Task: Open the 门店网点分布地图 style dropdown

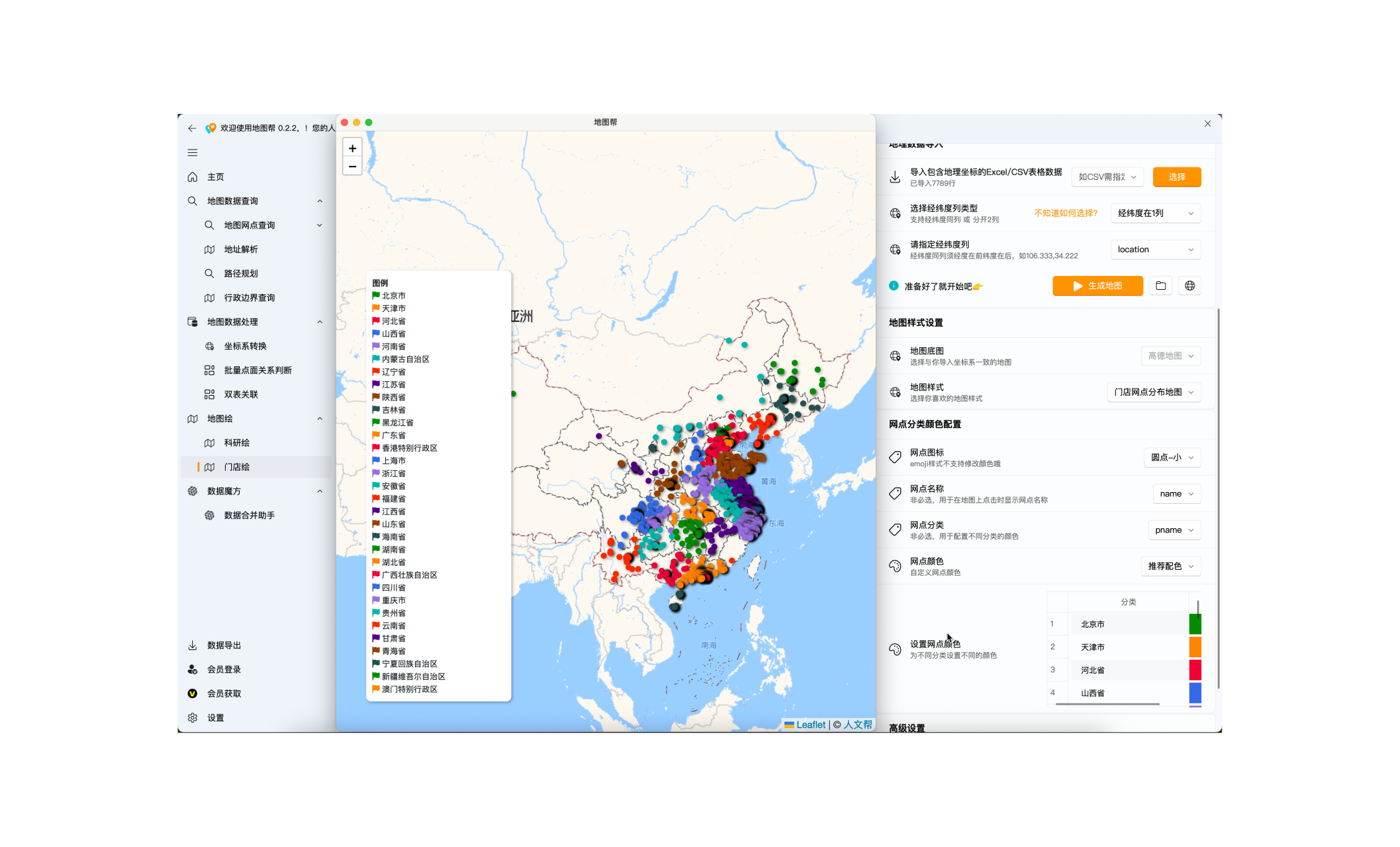Action: coord(1153,392)
